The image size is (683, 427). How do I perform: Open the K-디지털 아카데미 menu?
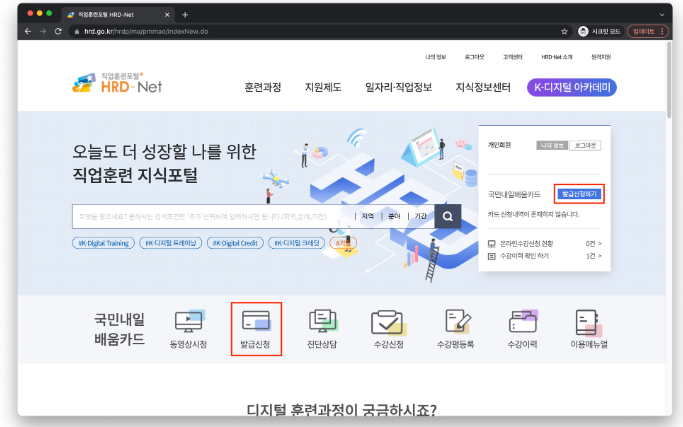(572, 87)
